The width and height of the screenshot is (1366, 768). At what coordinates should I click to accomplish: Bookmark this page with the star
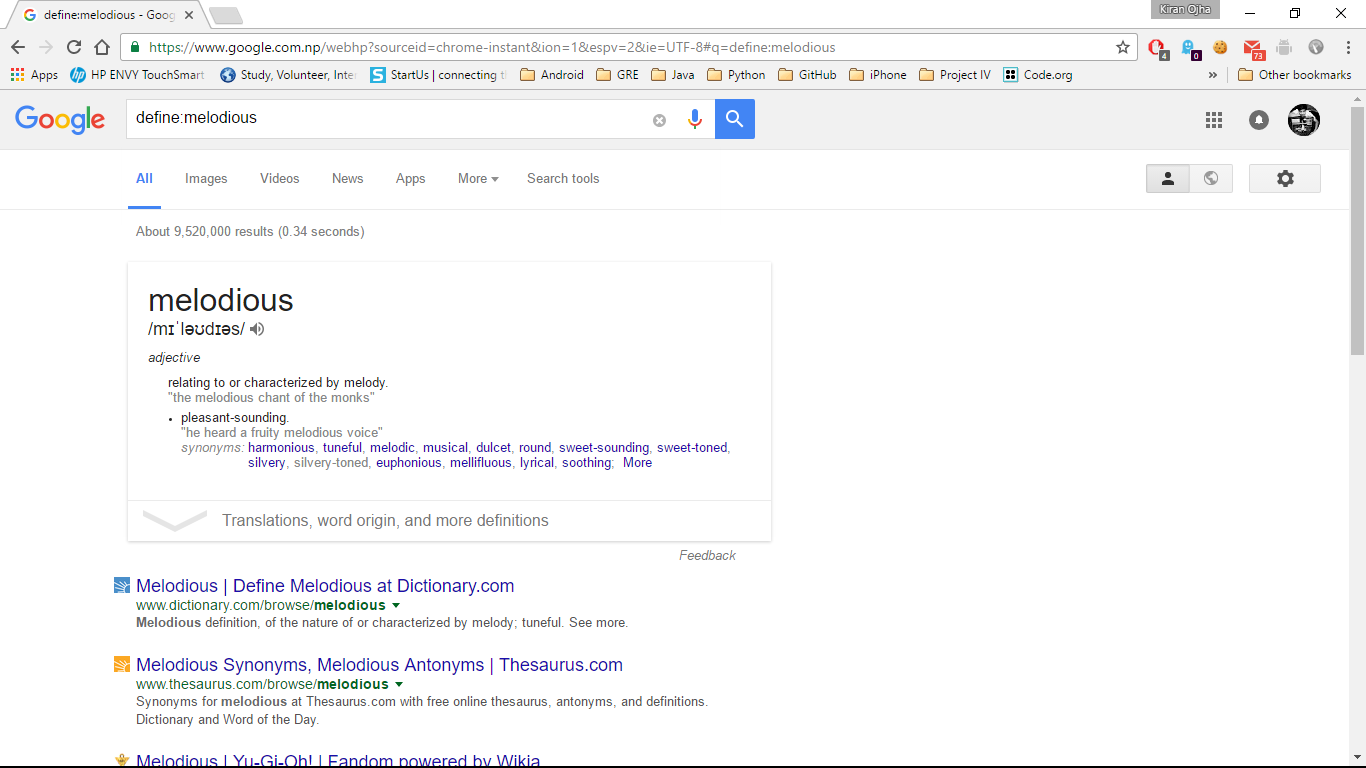pyautogui.click(x=1123, y=47)
